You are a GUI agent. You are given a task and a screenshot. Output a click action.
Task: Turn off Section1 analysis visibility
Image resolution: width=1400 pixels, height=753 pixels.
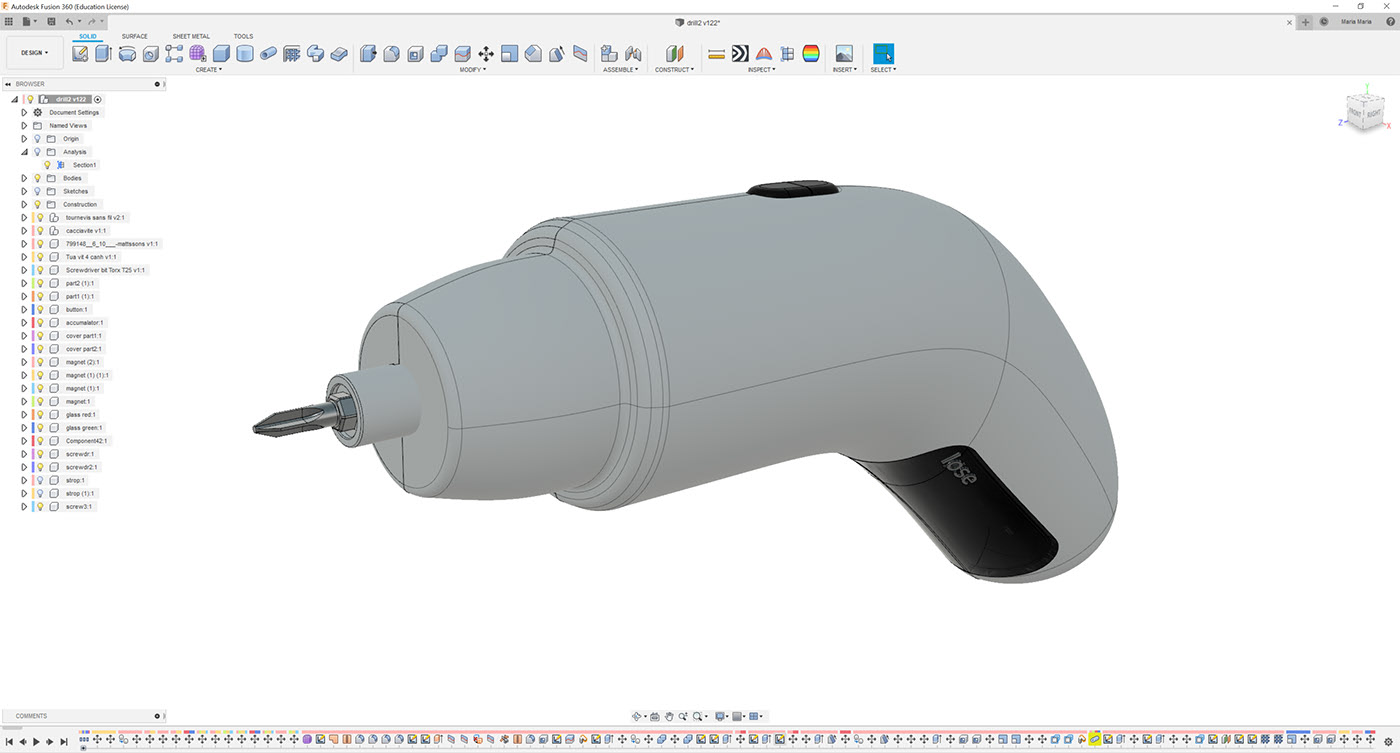(x=49, y=164)
